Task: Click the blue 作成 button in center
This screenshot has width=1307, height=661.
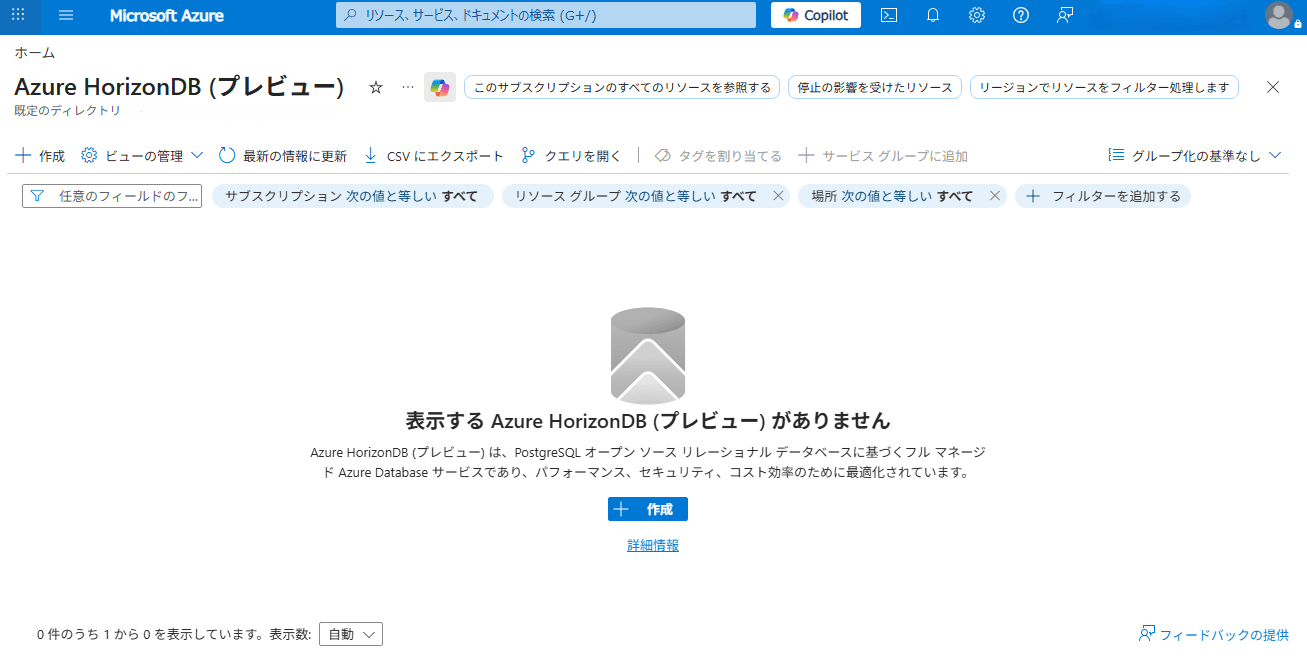Action: pos(648,509)
